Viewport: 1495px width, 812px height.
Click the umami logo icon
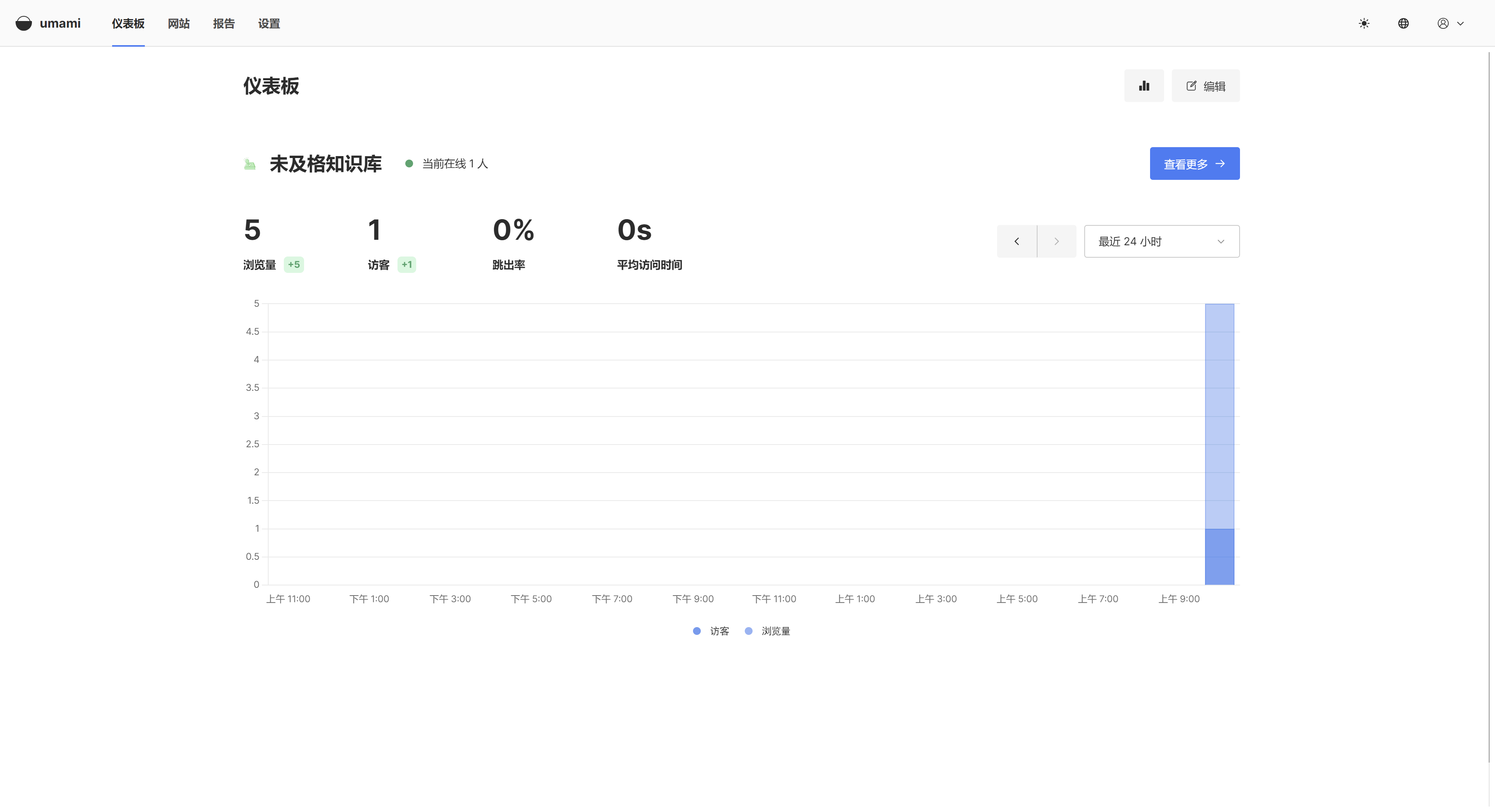[x=24, y=23]
